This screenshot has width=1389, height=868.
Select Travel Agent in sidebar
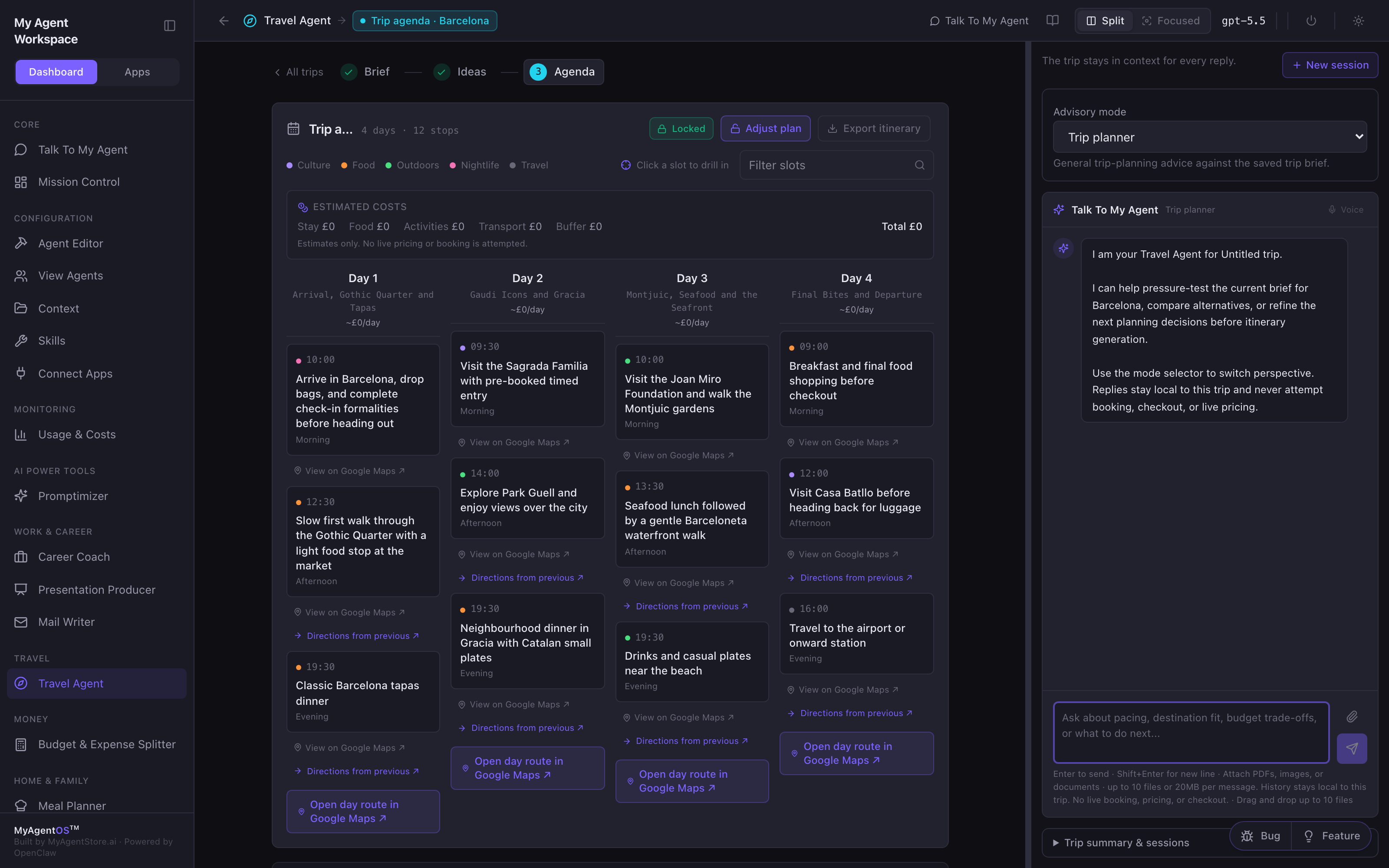pos(96,683)
